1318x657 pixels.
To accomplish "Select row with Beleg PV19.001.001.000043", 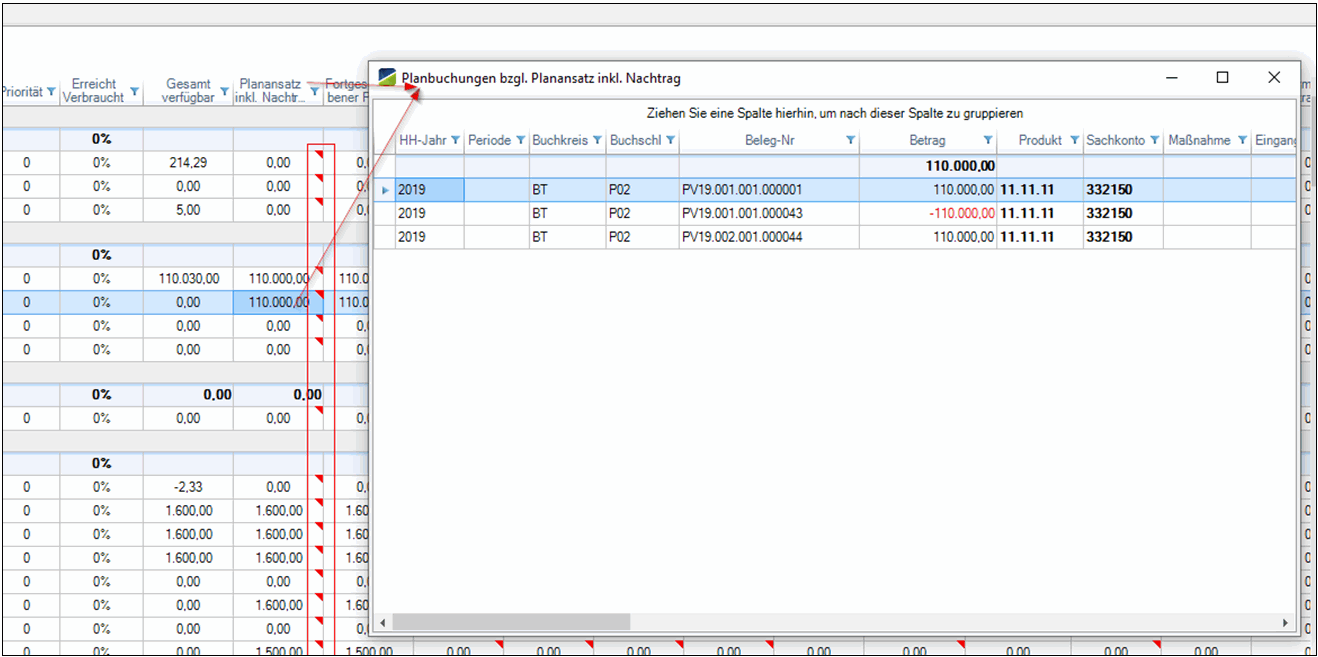I will pyautogui.click(x=741, y=213).
